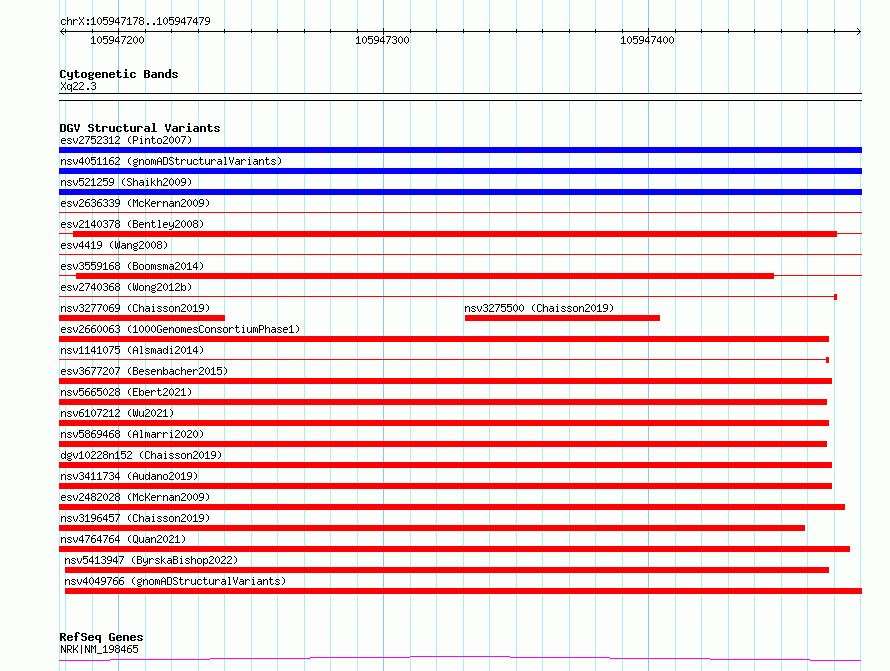Click the NRK|NM_198465 gene label
Image resolution: width=890 pixels, height=671 pixels.
pyautogui.click(x=99, y=649)
